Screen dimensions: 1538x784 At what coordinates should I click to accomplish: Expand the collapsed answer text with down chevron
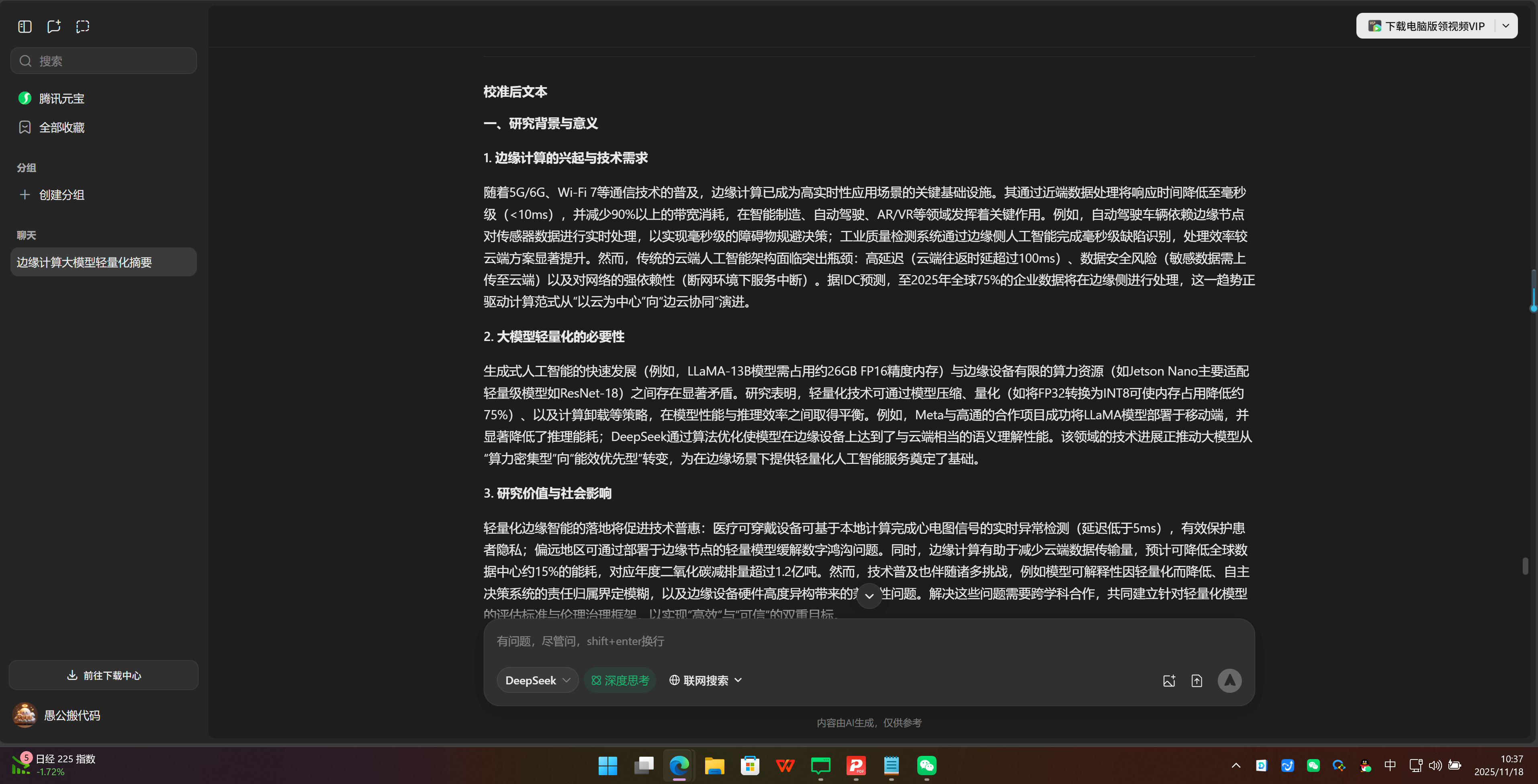pos(869,596)
